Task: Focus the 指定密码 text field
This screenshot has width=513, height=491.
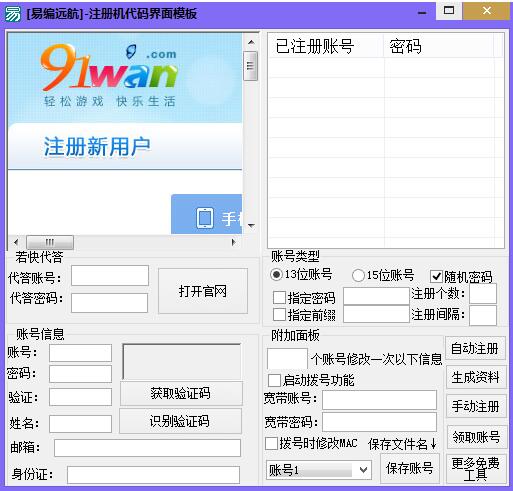Action: [x=376, y=296]
